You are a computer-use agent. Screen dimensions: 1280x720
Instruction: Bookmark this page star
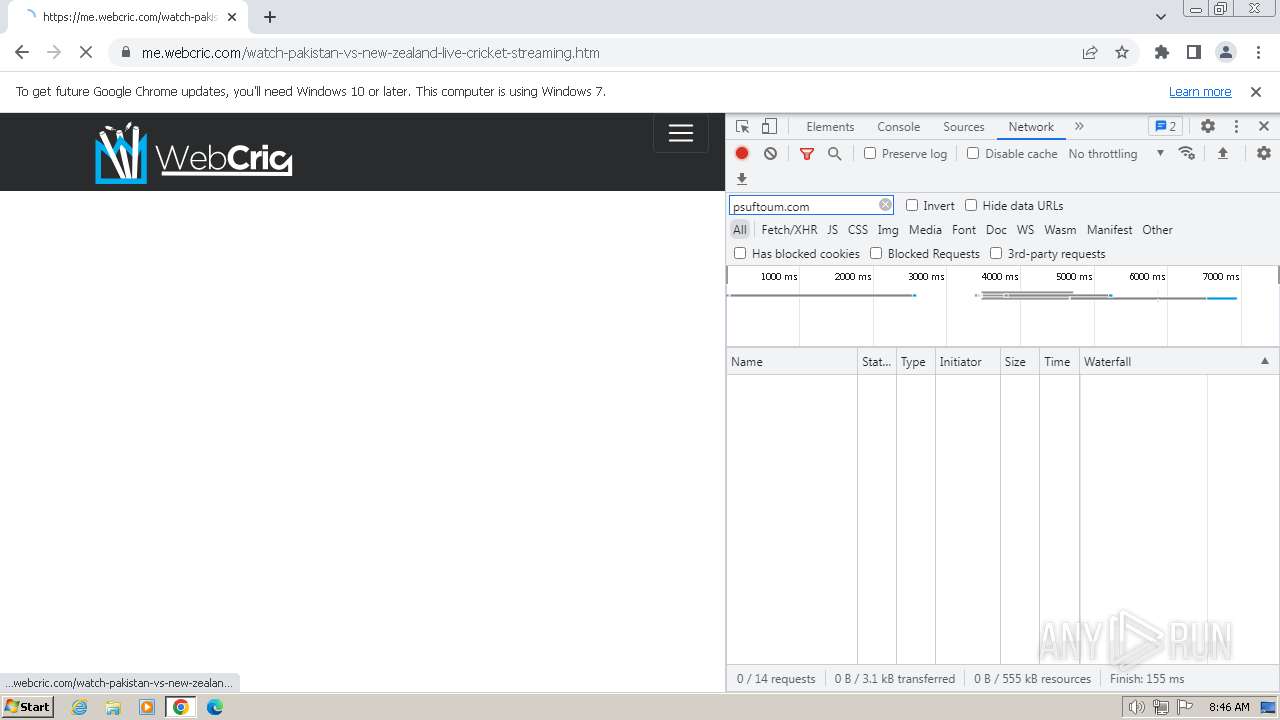(1122, 53)
